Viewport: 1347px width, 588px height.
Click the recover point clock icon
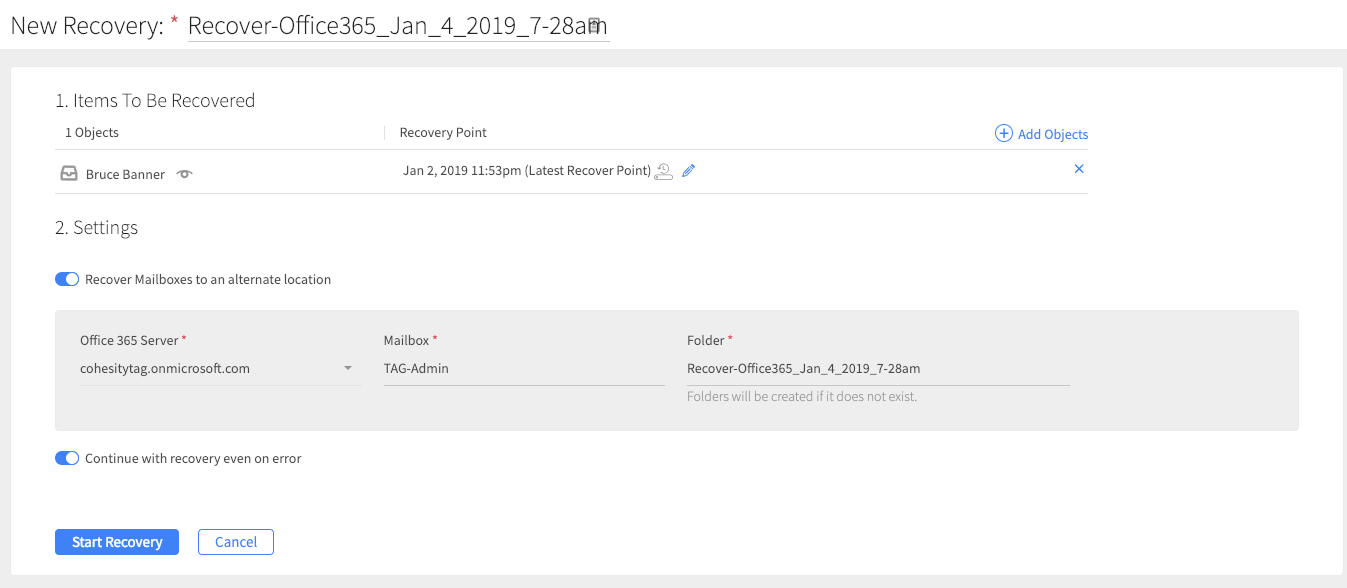[664, 171]
